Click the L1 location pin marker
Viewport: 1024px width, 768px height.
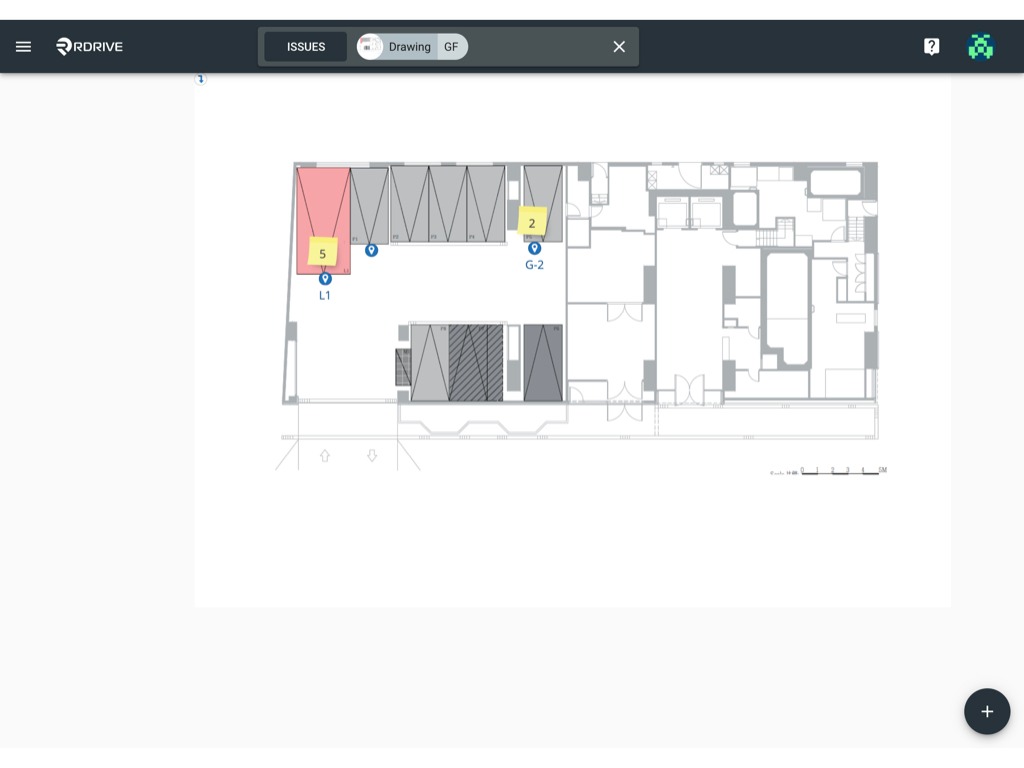[x=325, y=279]
